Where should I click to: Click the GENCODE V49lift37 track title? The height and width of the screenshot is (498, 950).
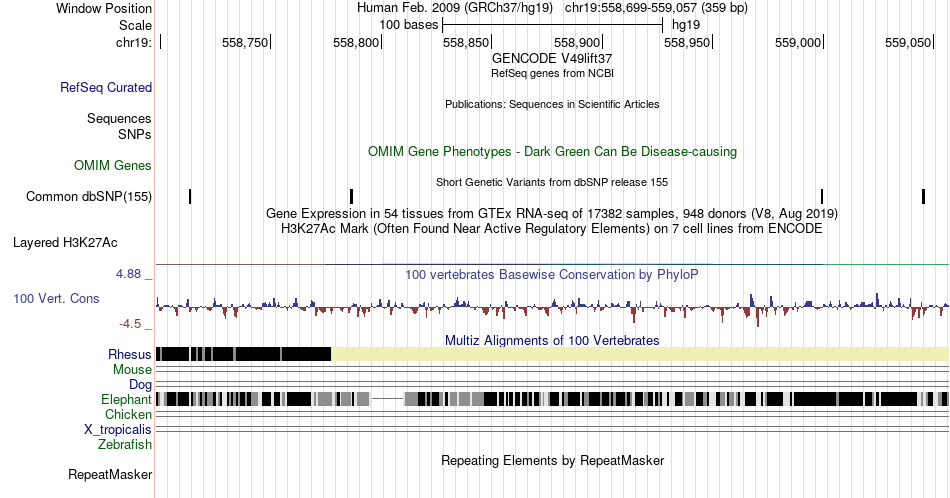click(552, 59)
